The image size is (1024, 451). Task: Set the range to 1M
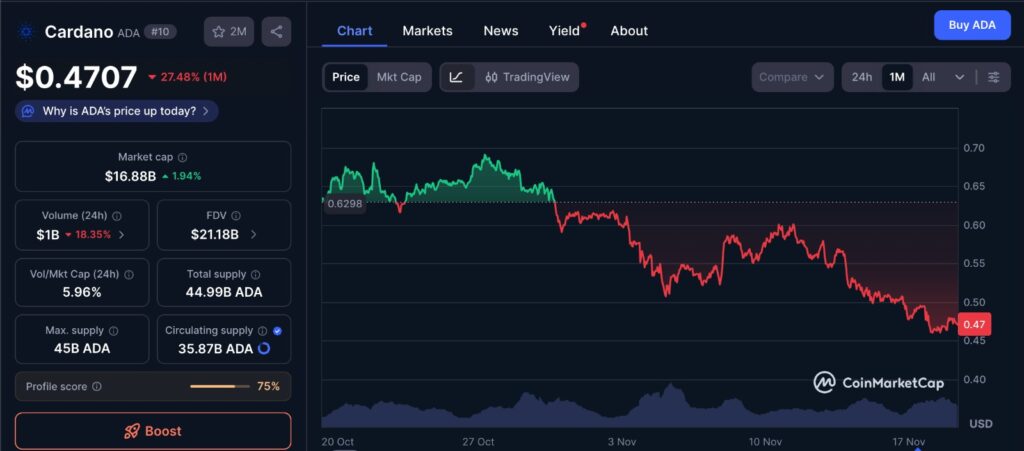[x=897, y=77]
